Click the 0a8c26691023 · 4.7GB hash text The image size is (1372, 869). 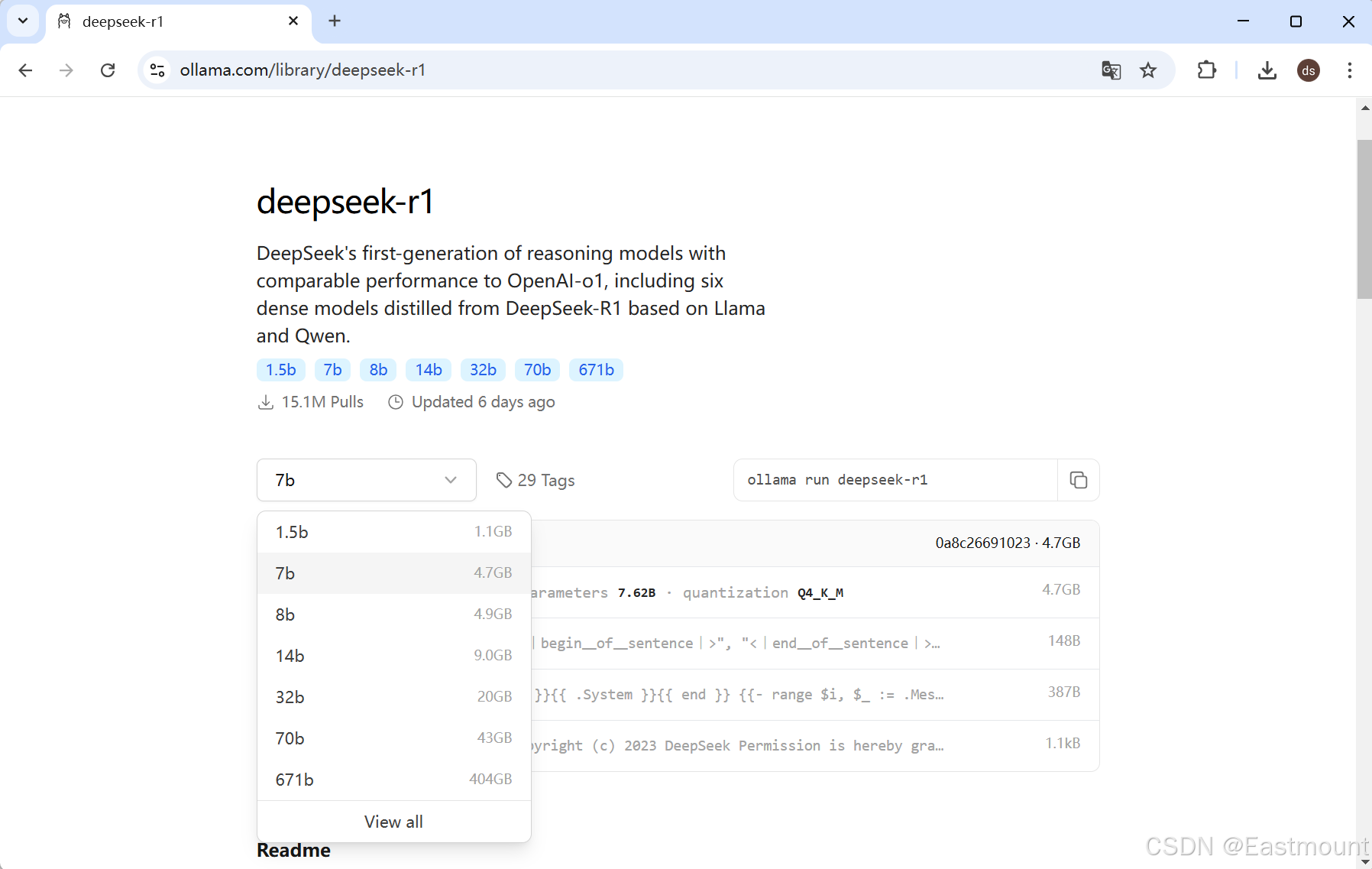(1008, 543)
